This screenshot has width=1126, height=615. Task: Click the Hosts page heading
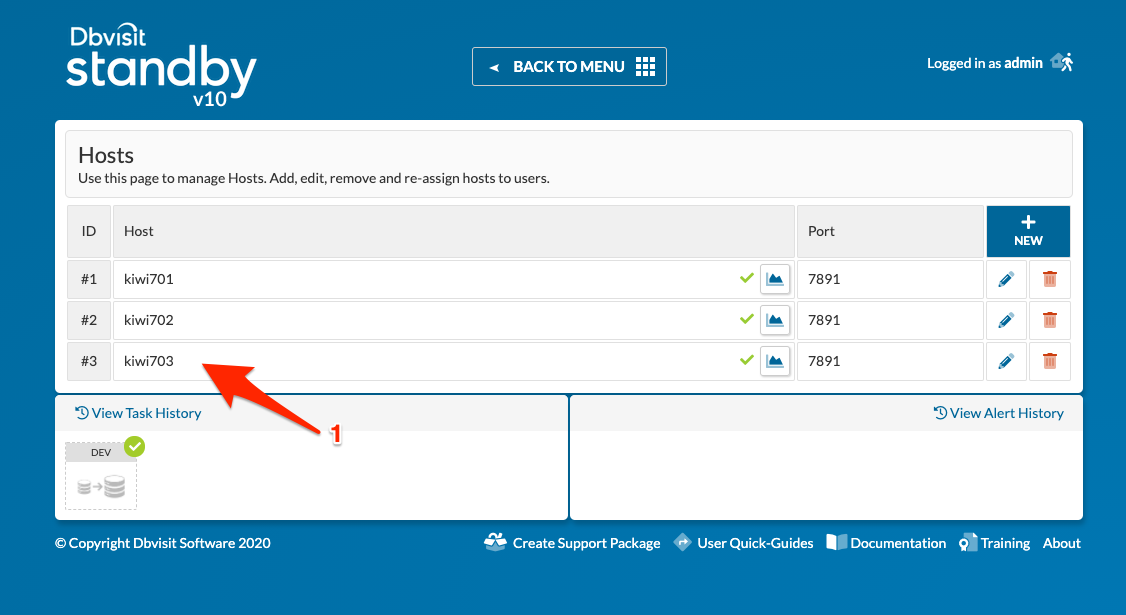point(106,155)
